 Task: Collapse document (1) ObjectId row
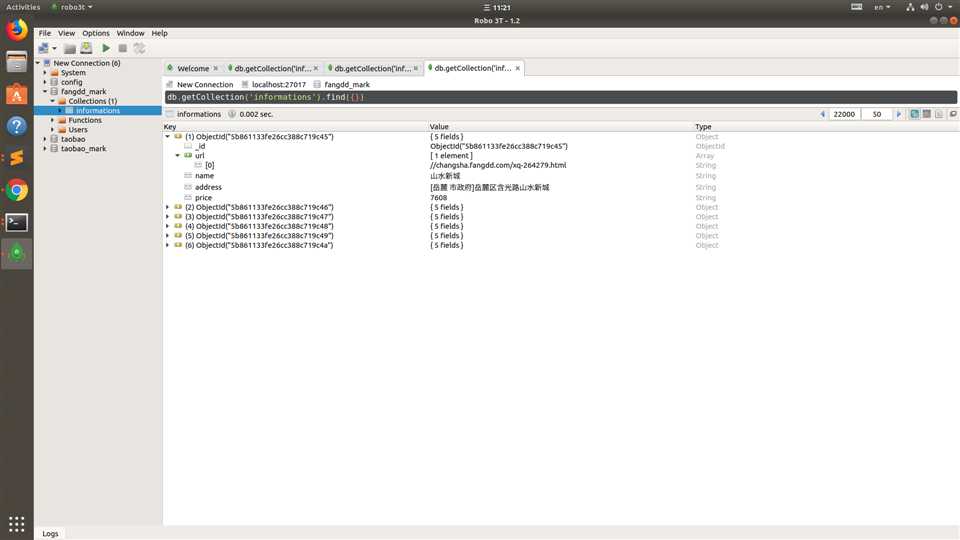coord(168,137)
